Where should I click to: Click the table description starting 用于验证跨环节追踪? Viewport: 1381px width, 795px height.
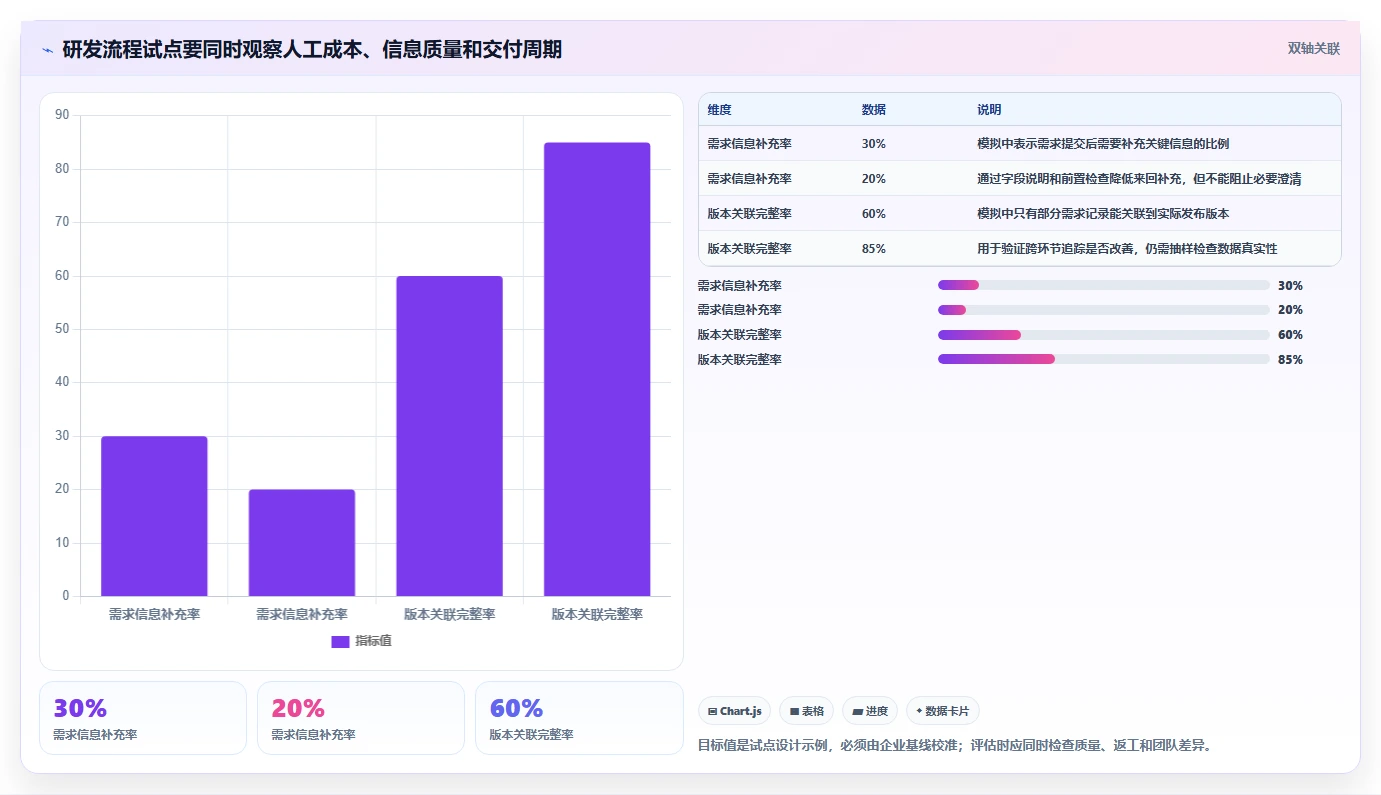click(x=1127, y=249)
